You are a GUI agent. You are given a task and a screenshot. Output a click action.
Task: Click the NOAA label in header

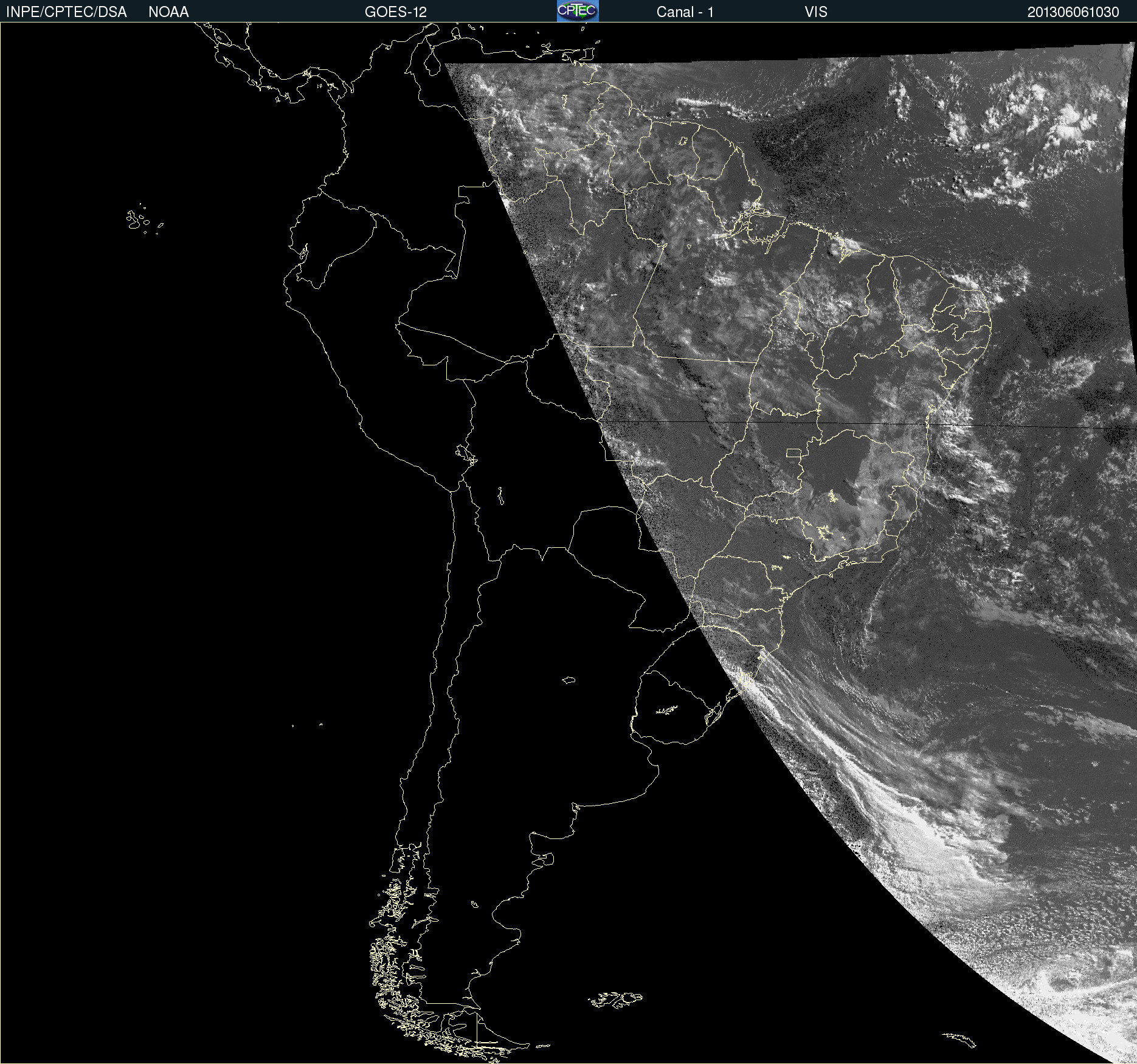coord(168,12)
